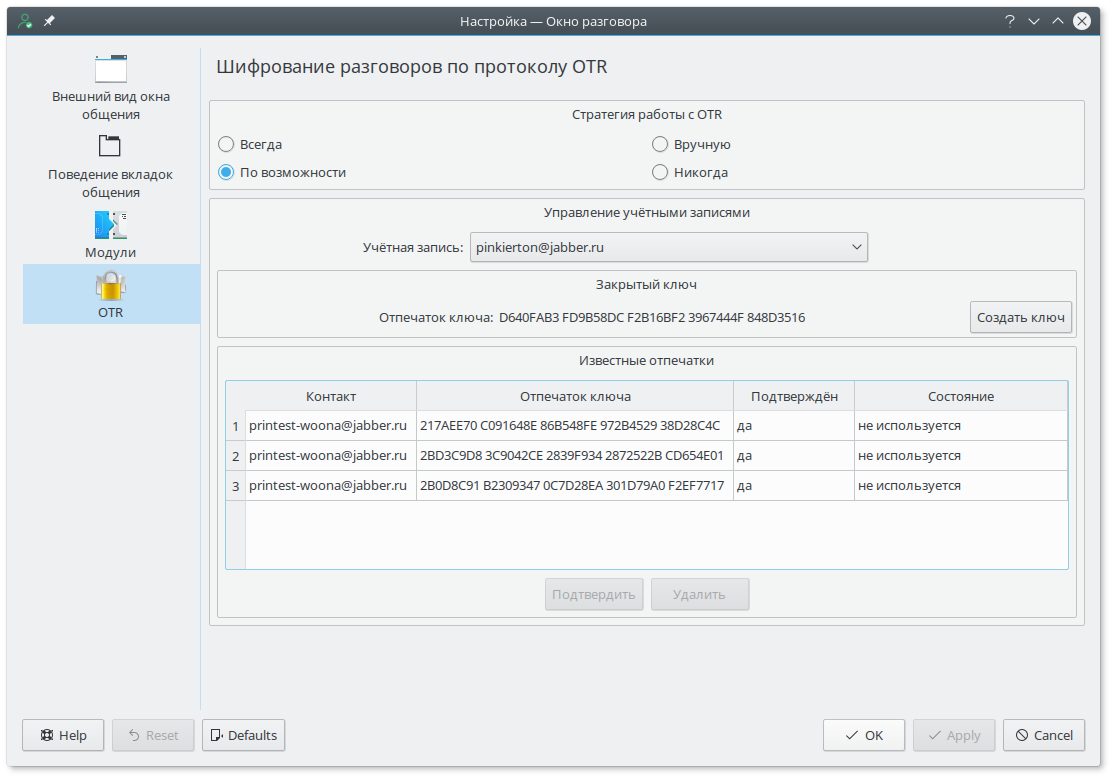Image resolution: width=1113 pixels, height=779 pixels.
Task: Click the table top-left corner select-all cell
Action: pos(236,396)
